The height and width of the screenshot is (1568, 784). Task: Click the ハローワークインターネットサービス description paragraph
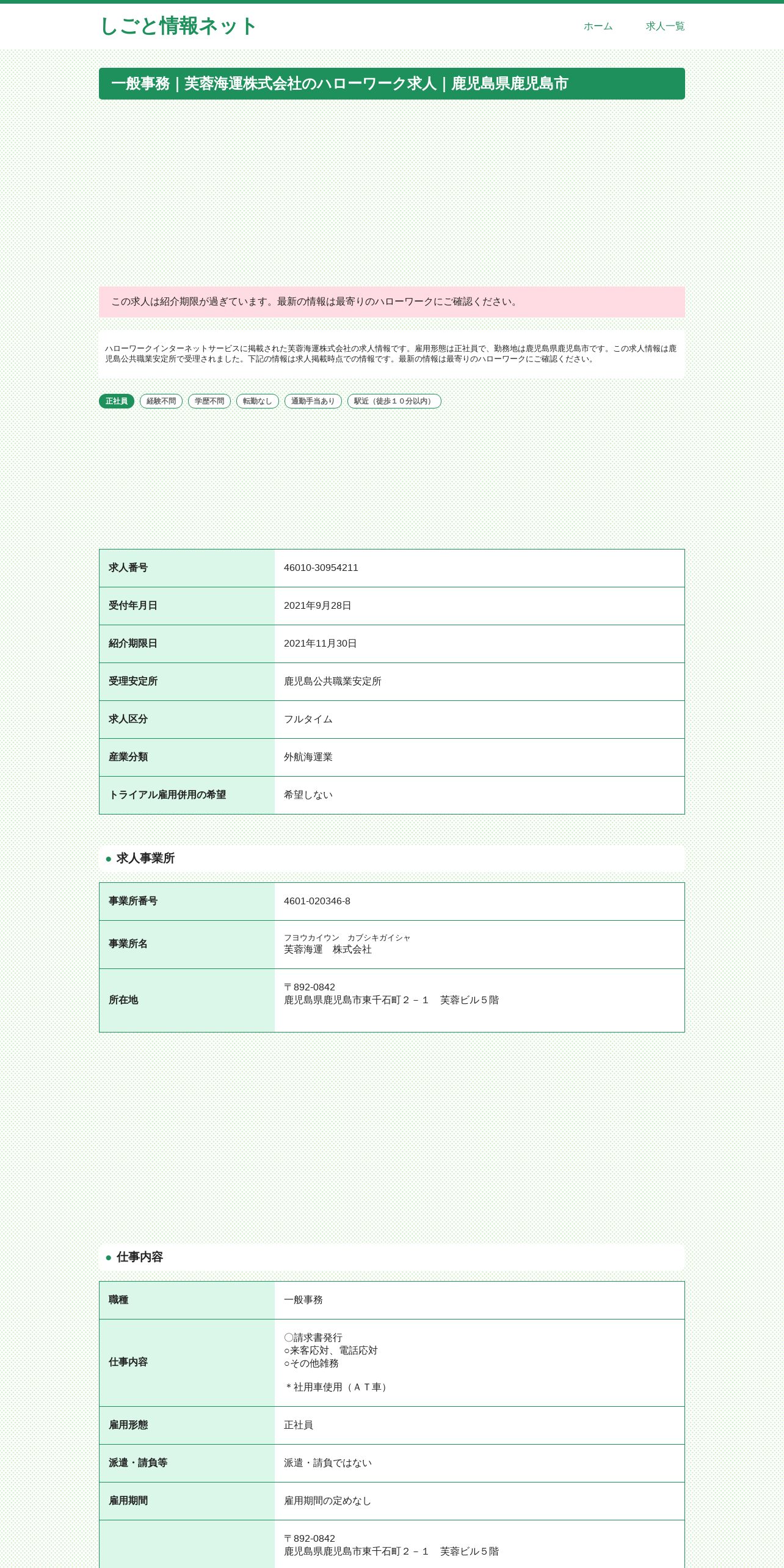392,354
